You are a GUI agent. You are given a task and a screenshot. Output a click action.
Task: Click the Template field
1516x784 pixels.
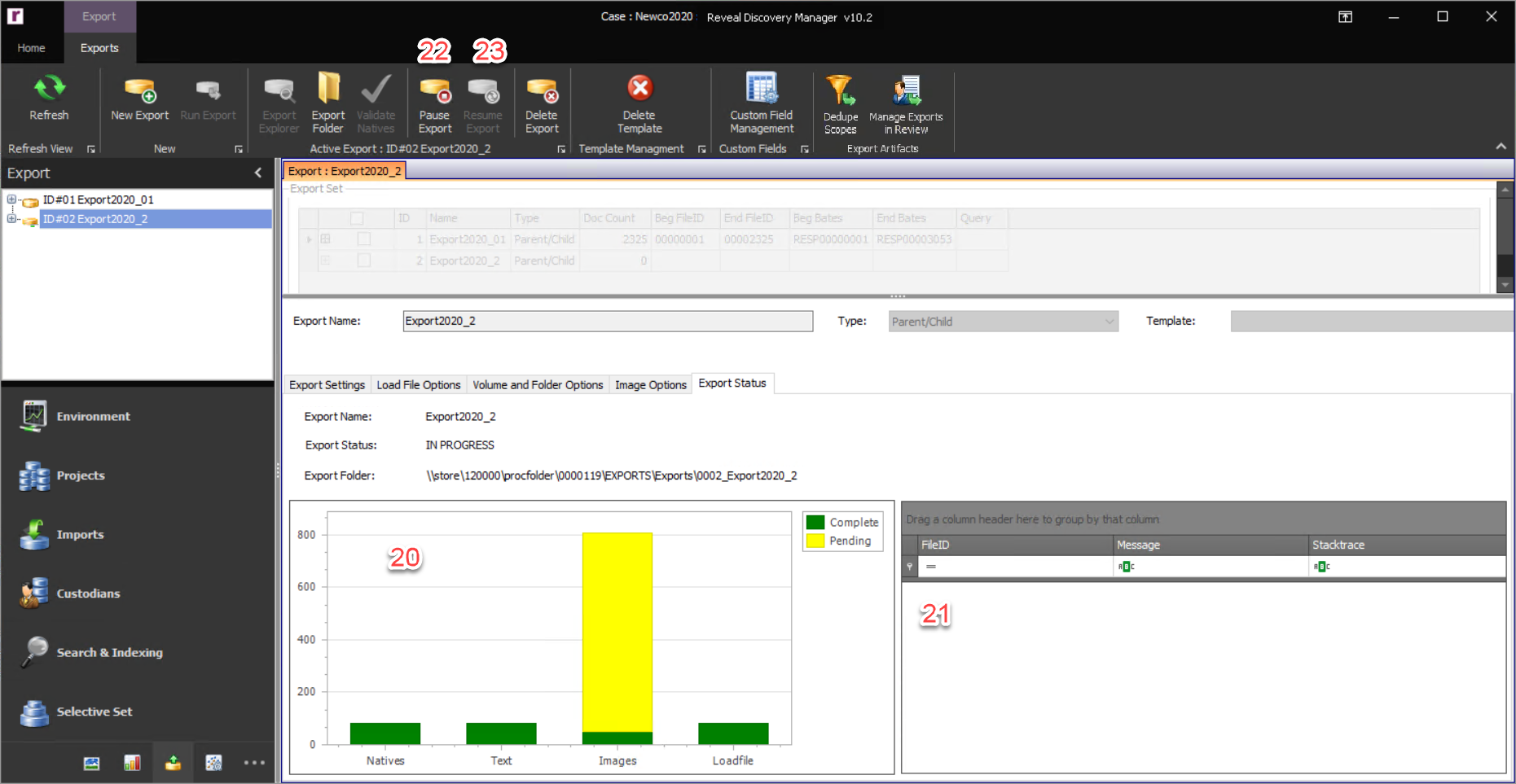(1372, 321)
